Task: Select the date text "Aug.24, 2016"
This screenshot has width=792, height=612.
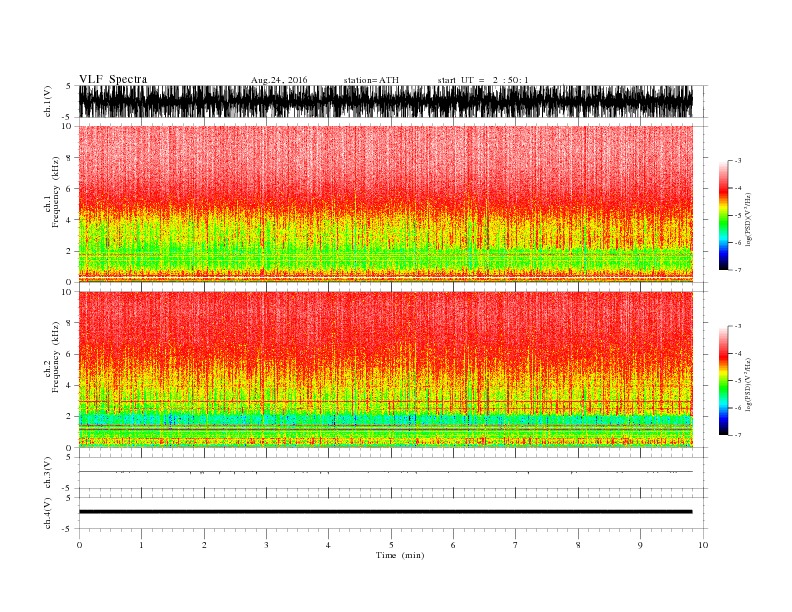Action: [279, 80]
